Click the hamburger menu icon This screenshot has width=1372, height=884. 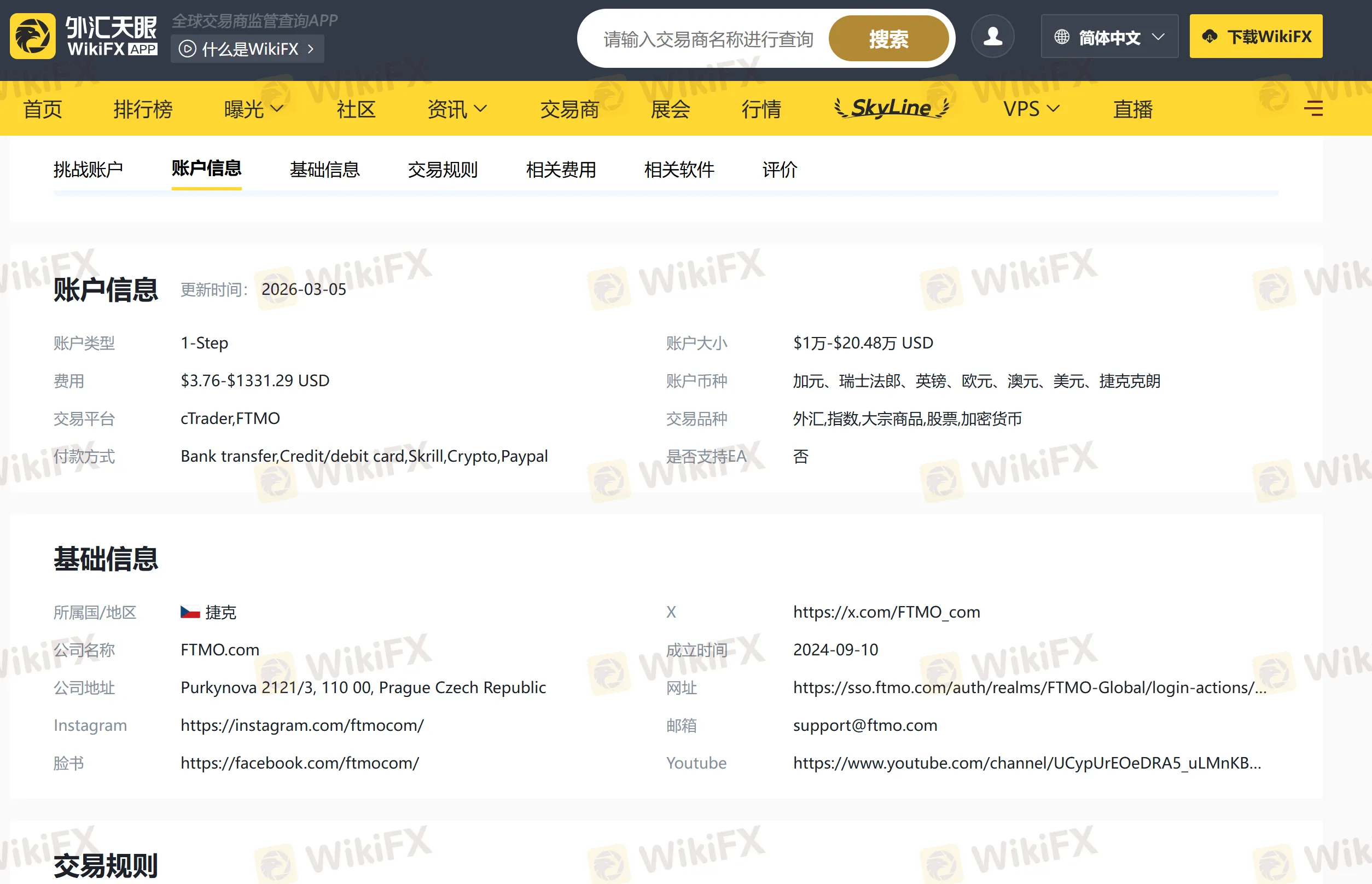(x=1313, y=108)
